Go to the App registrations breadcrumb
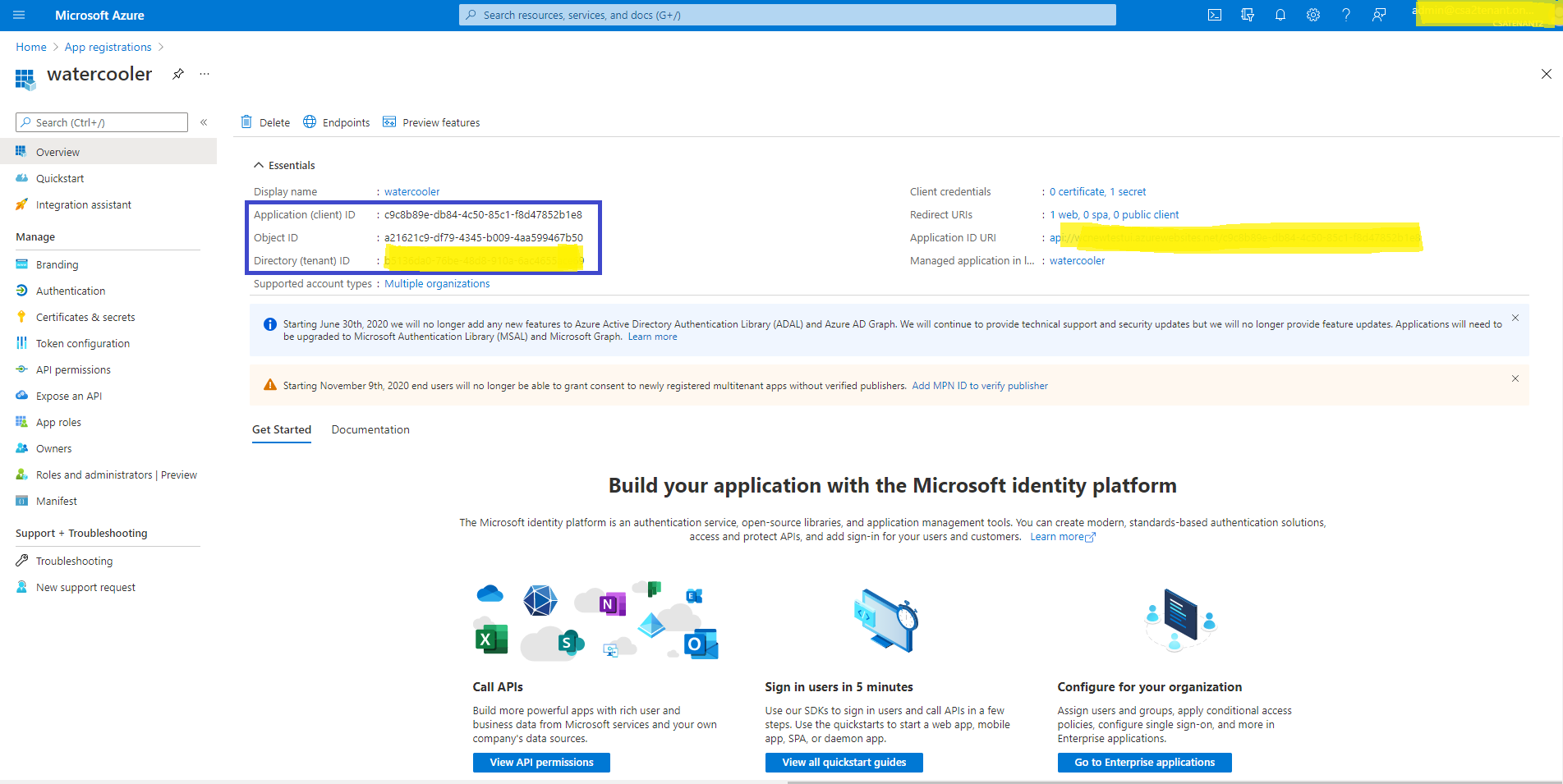Screen dimensions: 1563x784 [108, 47]
